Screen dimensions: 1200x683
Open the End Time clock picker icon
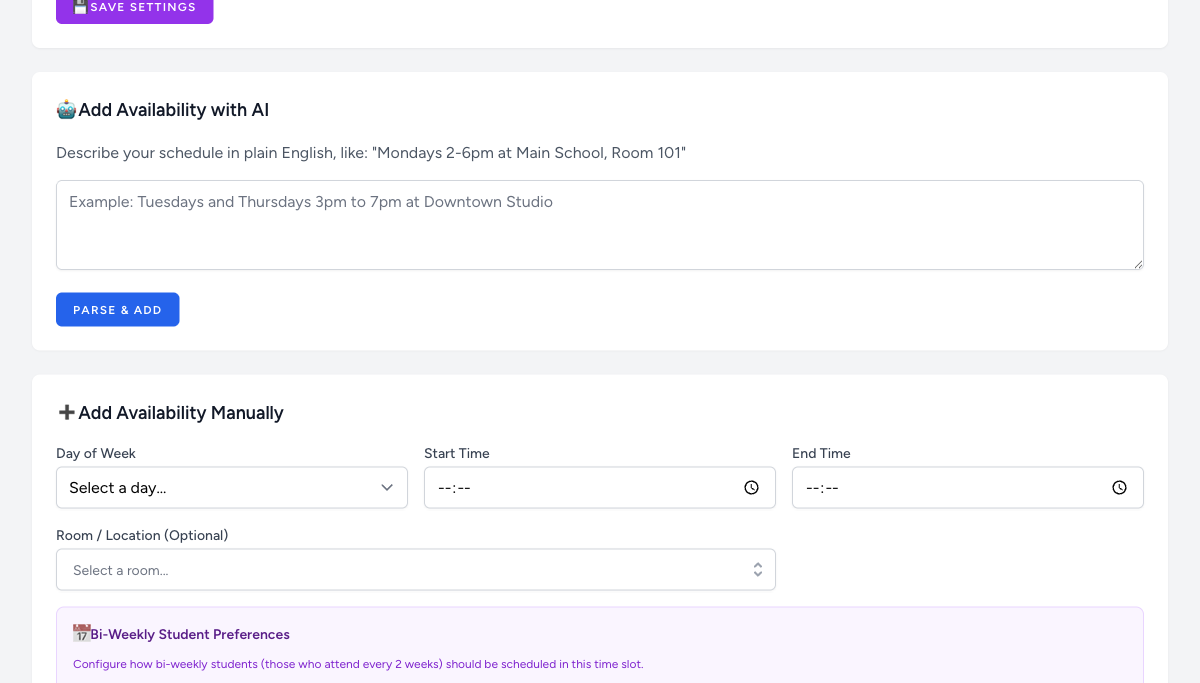click(1119, 488)
